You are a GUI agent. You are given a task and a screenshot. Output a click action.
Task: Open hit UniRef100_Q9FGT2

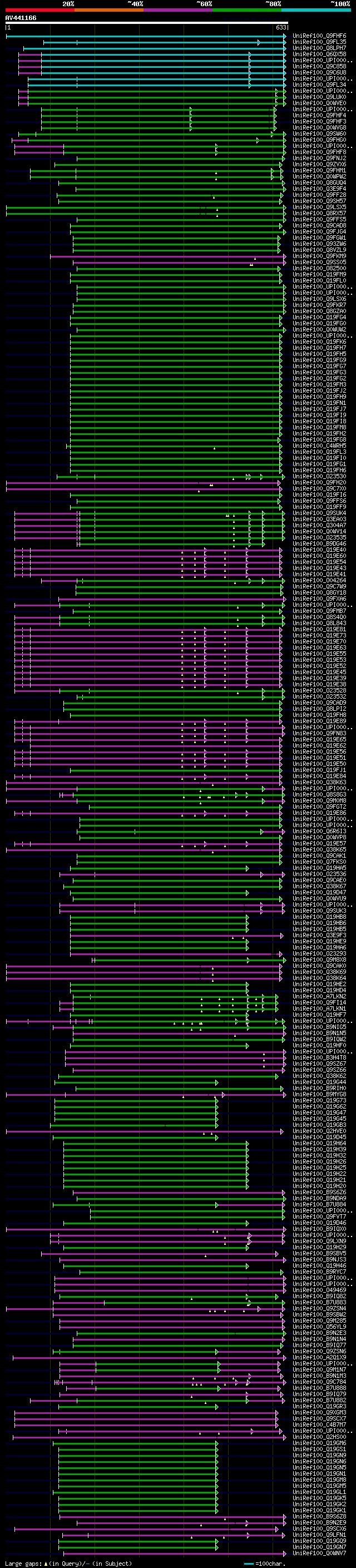click(x=319, y=807)
